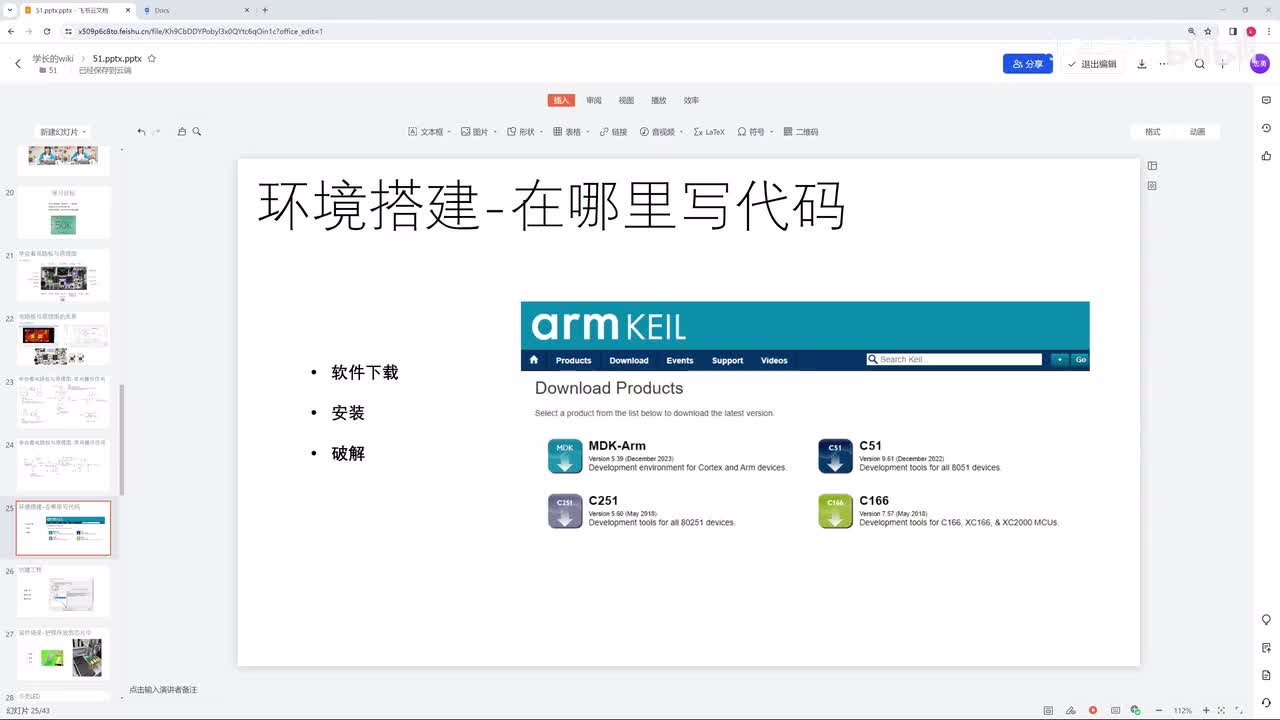The height and width of the screenshot is (720, 1280).
Task: Open the 学长的wiki breadcrumb link
Action: point(53,59)
